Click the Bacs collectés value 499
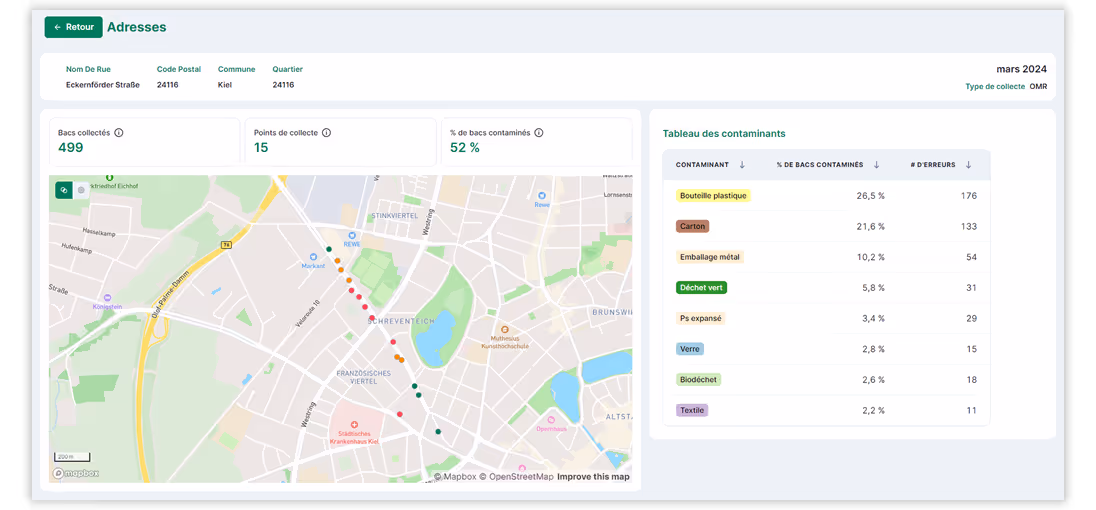1096x510 pixels. click(x=71, y=147)
